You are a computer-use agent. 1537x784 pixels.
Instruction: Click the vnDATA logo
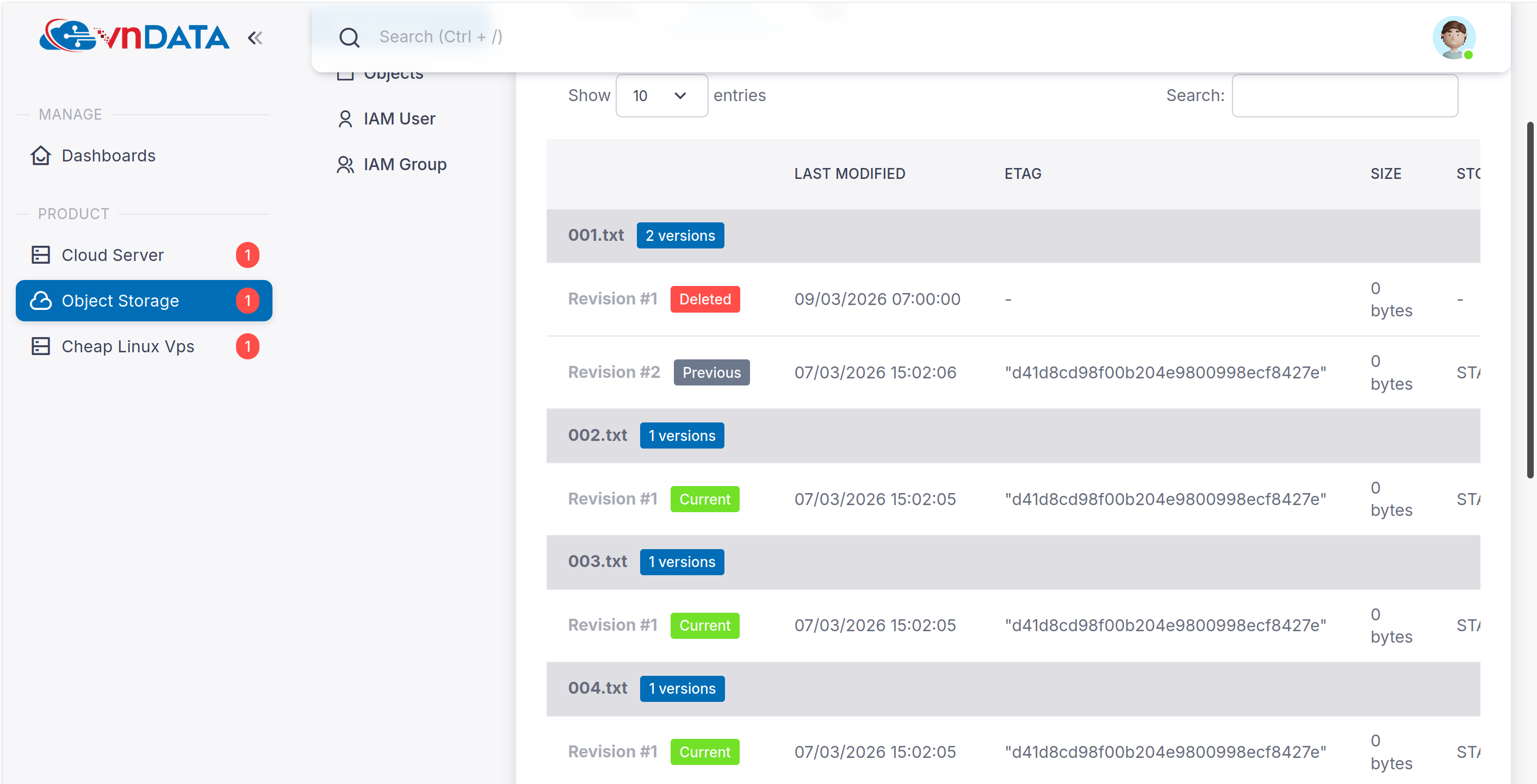(x=134, y=36)
